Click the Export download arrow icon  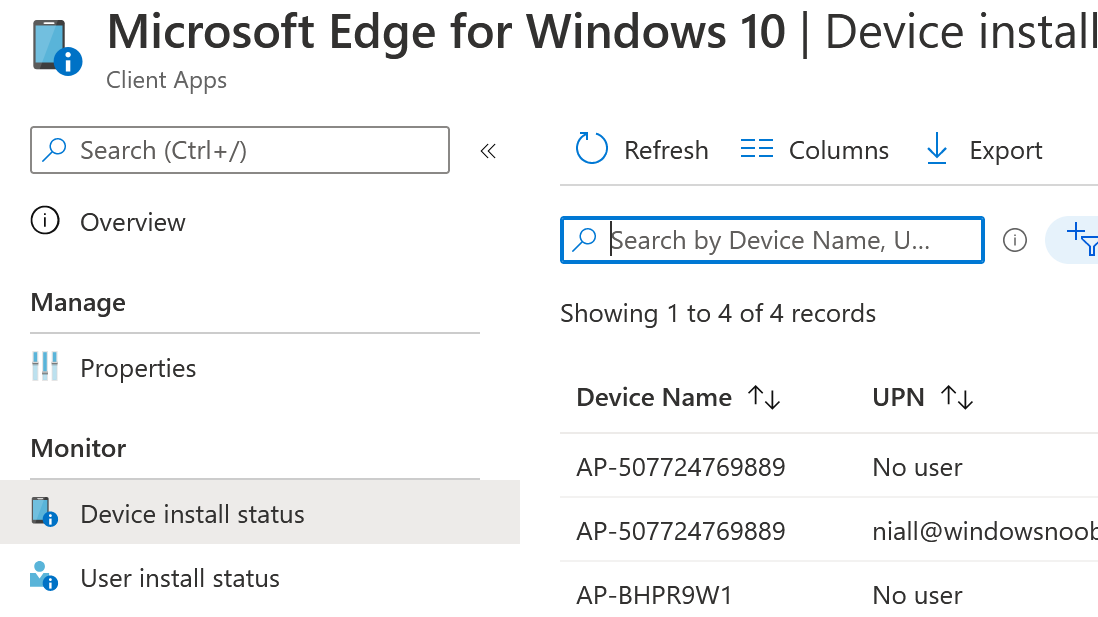tap(936, 149)
